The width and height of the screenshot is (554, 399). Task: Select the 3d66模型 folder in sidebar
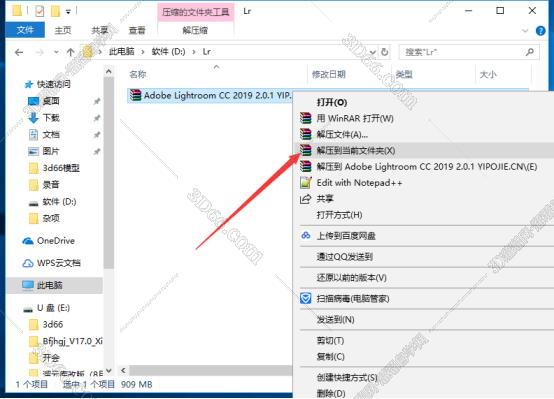pyautogui.click(x=54, y=168)
